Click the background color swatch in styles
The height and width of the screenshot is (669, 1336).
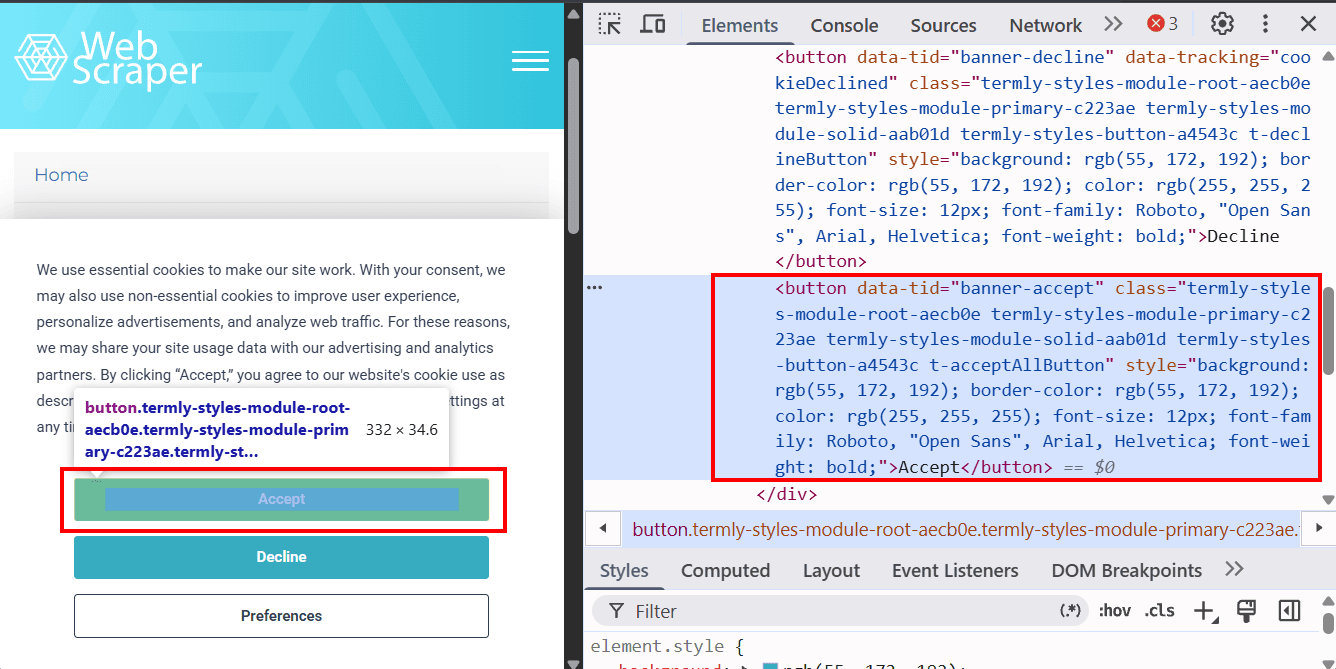[x=770, y=667]
